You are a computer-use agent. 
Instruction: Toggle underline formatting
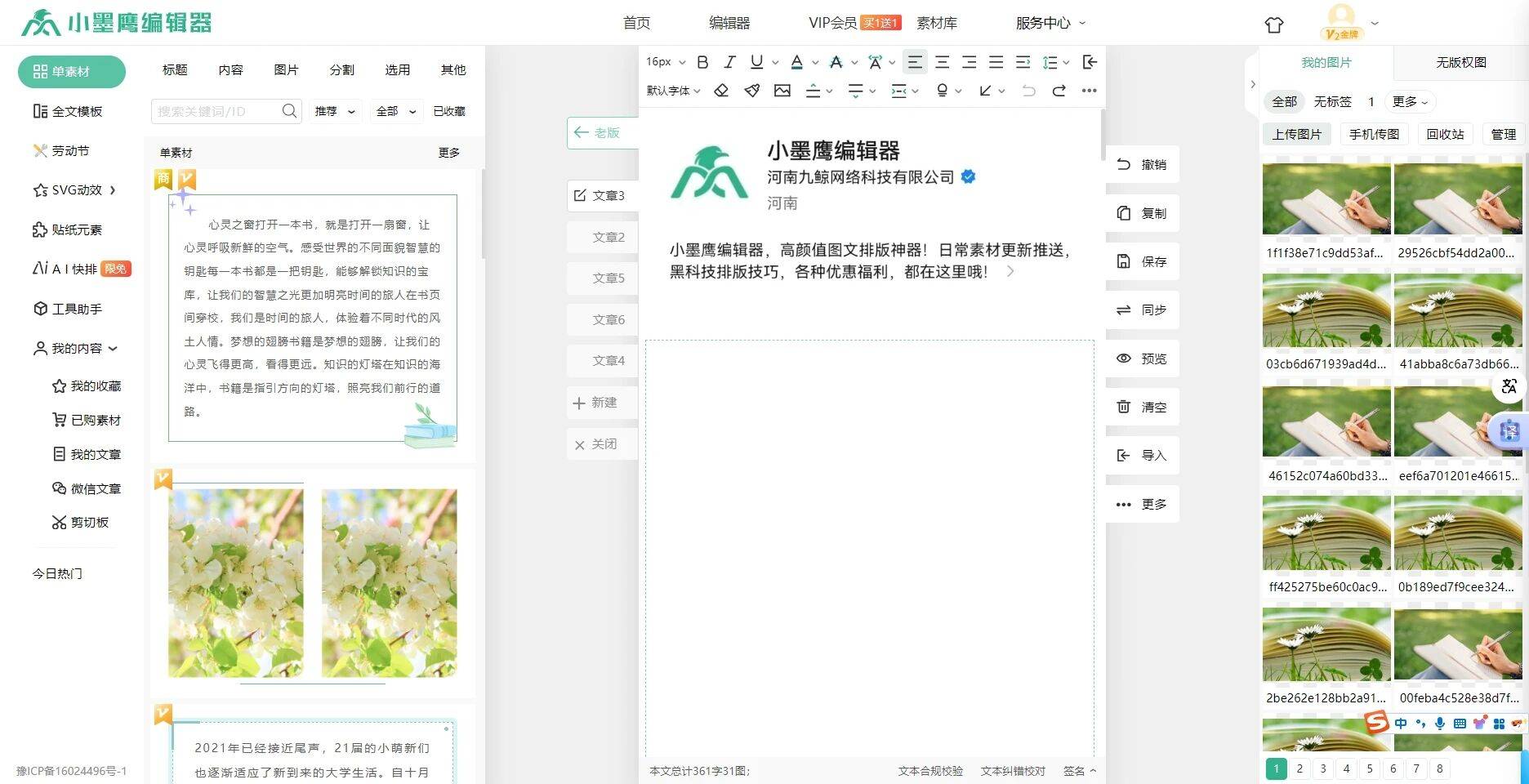tap(756, 62)
